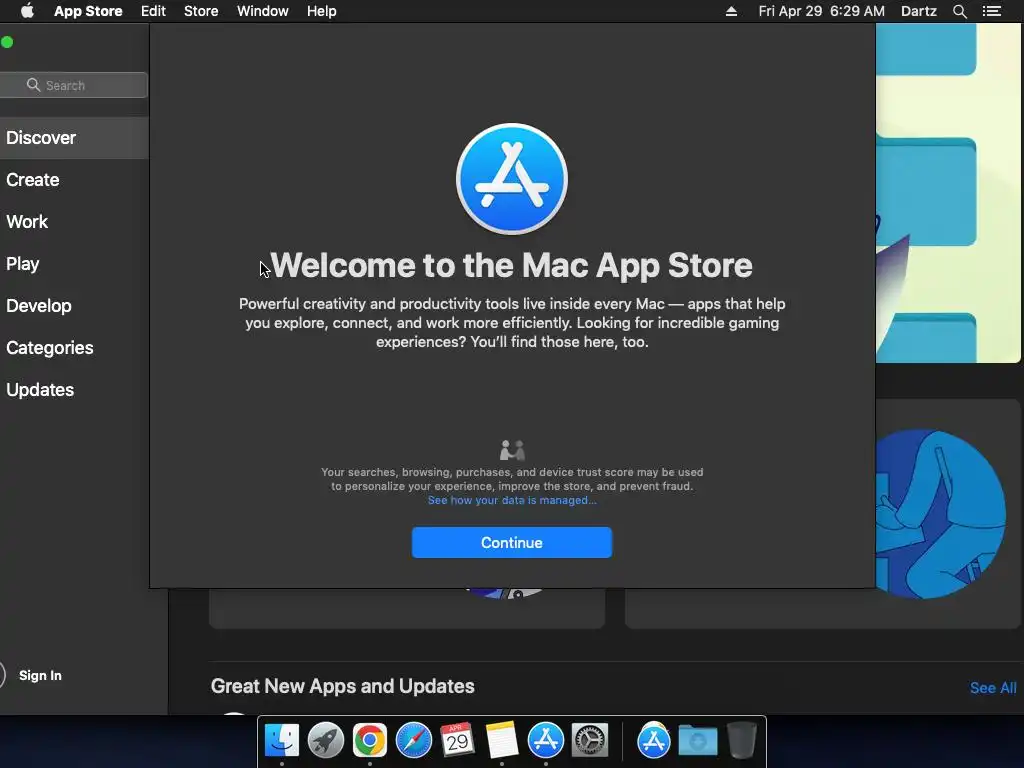Click the green window zoom button
The image size is (1024, 768).
tap(7, 42)
